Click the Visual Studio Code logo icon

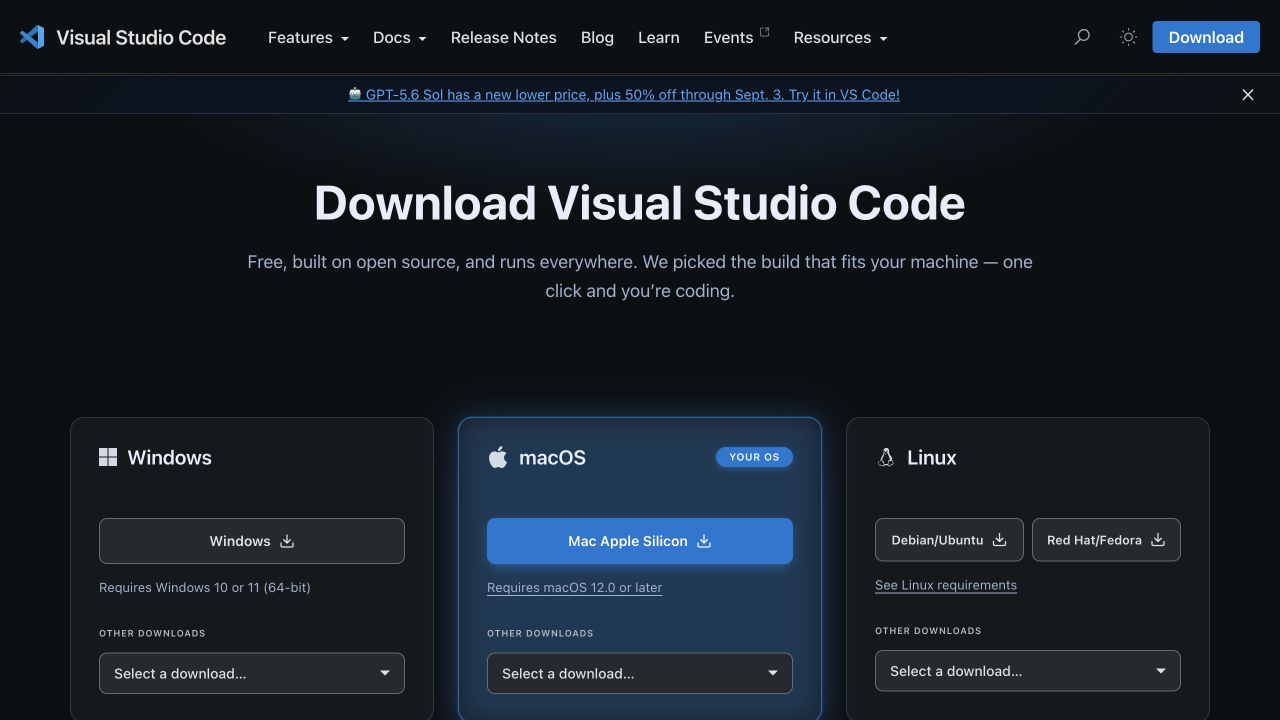[32, 37]
